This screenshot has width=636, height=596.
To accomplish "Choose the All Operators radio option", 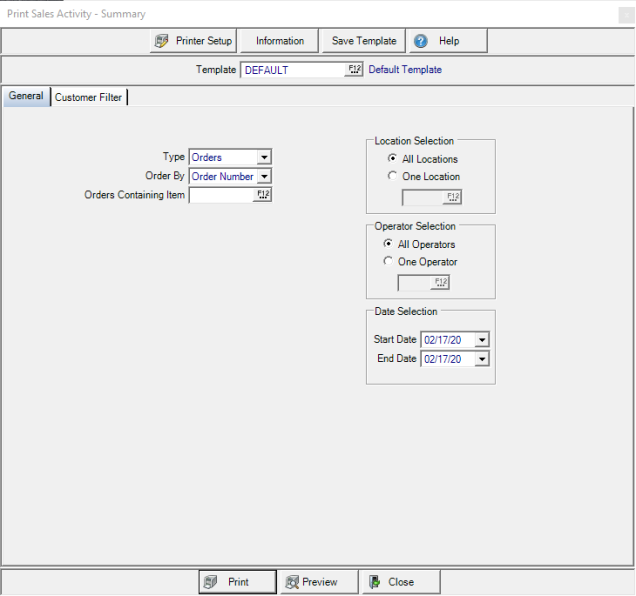I will [x=388, y=244].
